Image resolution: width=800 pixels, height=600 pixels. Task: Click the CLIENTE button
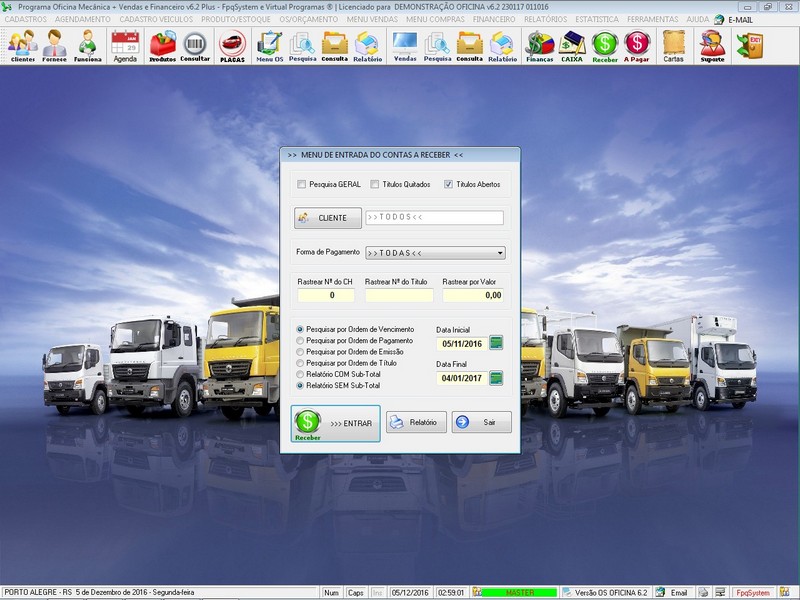point(328,218)
